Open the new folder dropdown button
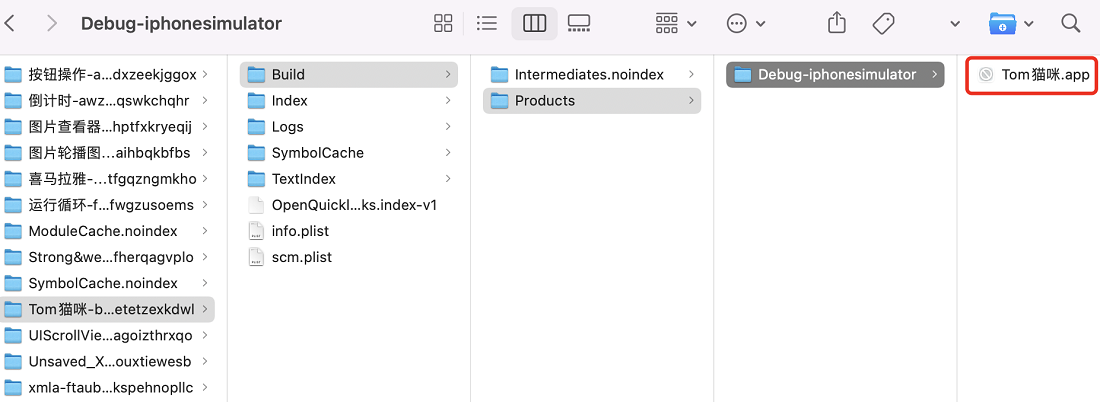1100x402 pixels. coord(1011,24)
